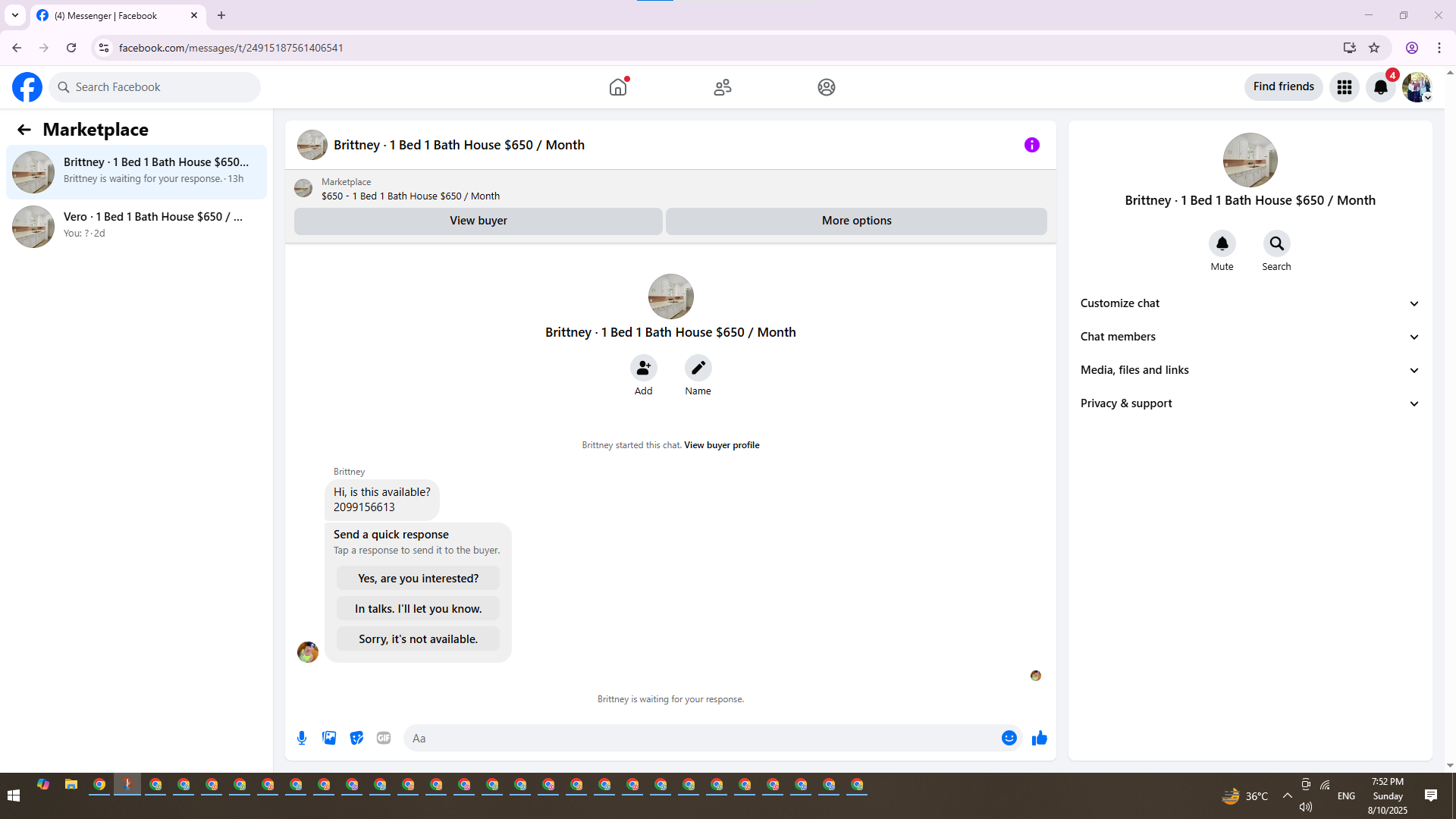Open the emoji picker in message box

click(x=1009, y=738)
